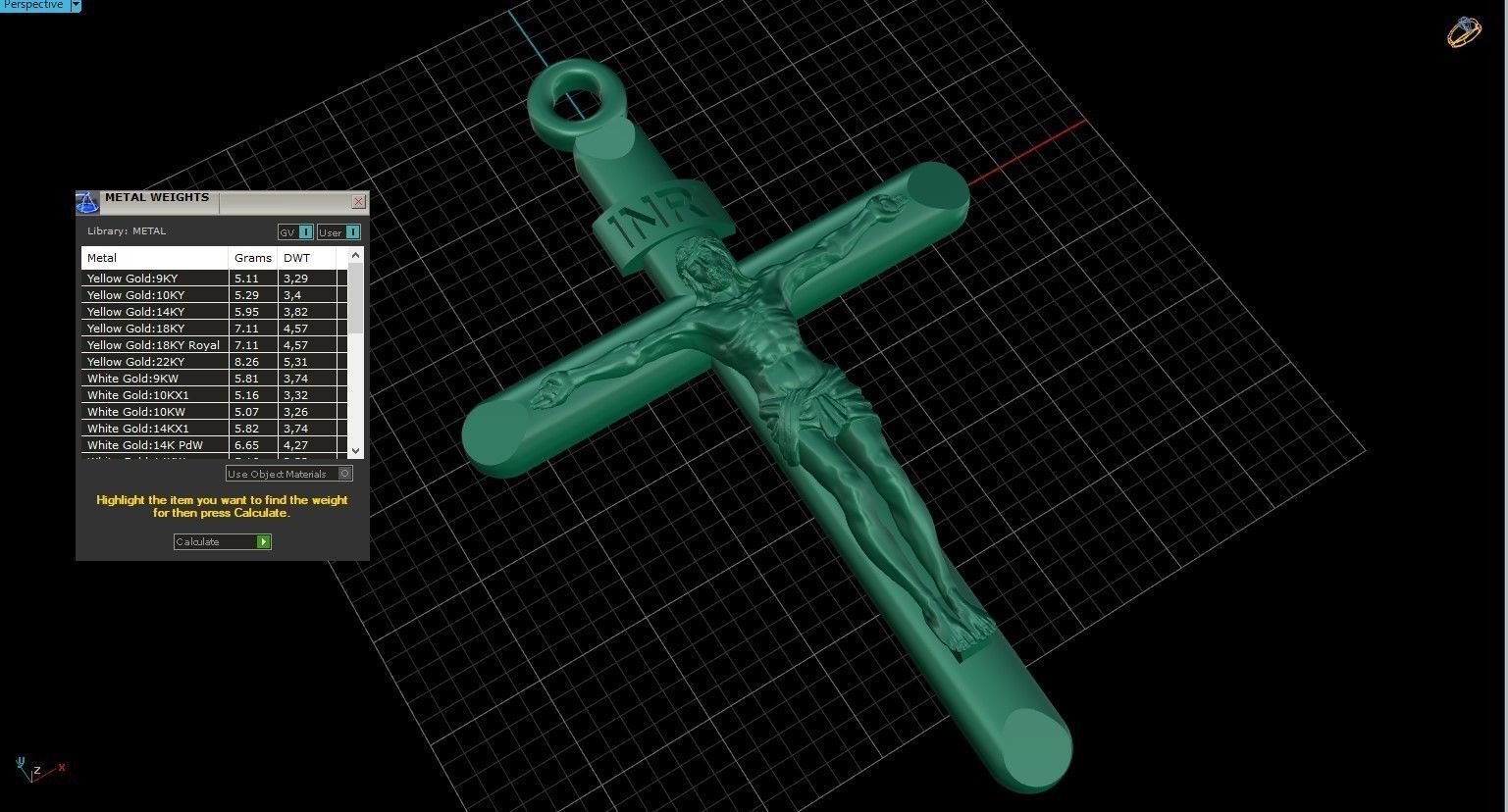This screenshot has height=812, width=1508.
Task: Toggle the User library switch
Action: click(339, 232)
